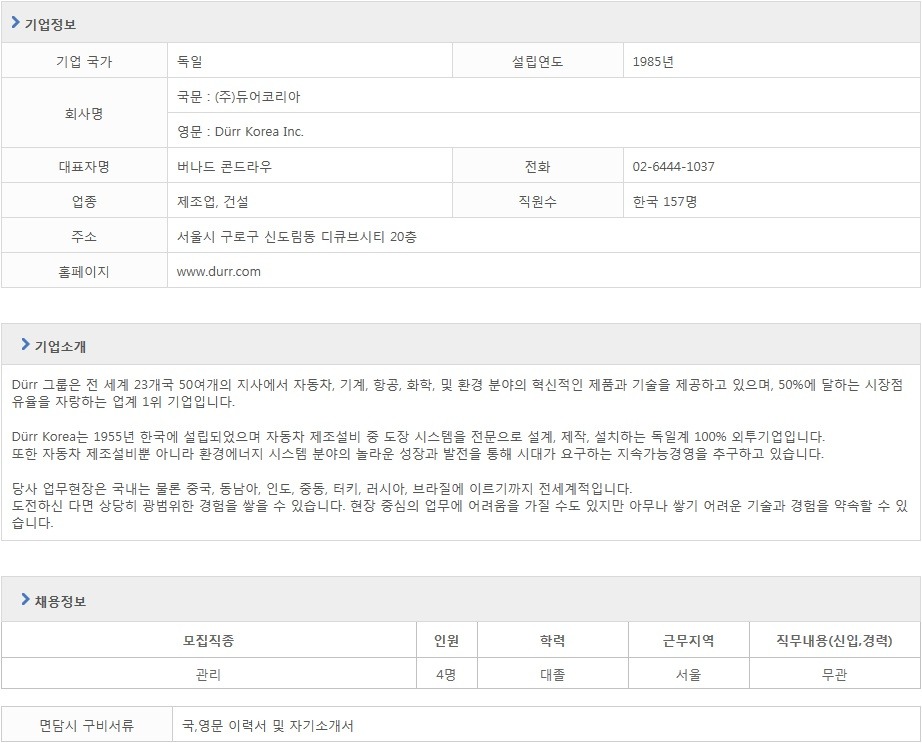Click the sentence starting Dürr Korea는 1955년
922x743 pixels.
(418, 437)
